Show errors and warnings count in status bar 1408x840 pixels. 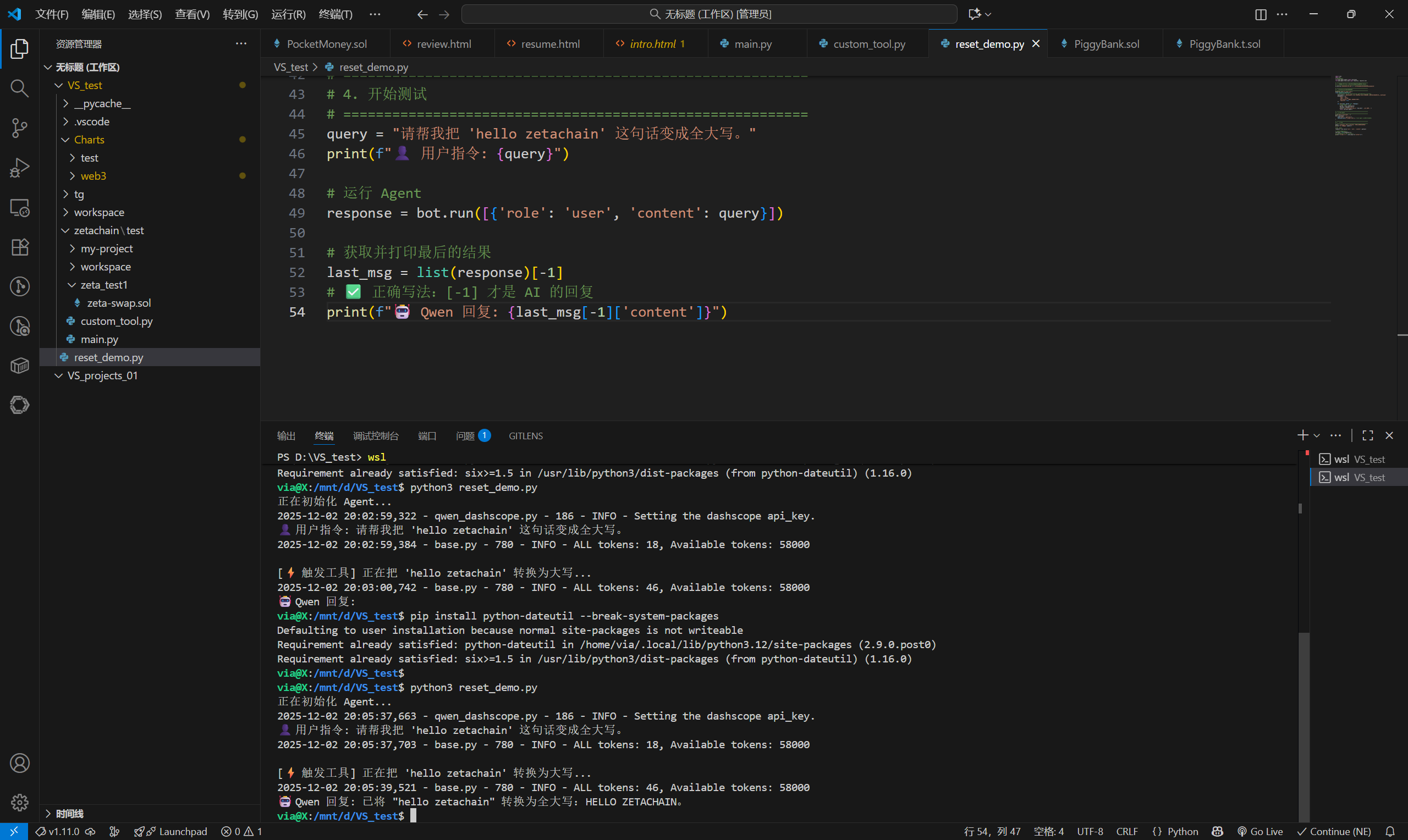242,832
